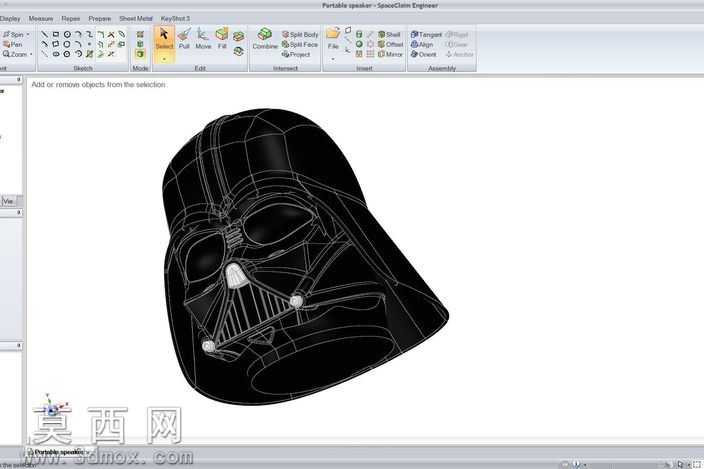Switch to Section mode in Mode group
704x469 pixels.
140,44
